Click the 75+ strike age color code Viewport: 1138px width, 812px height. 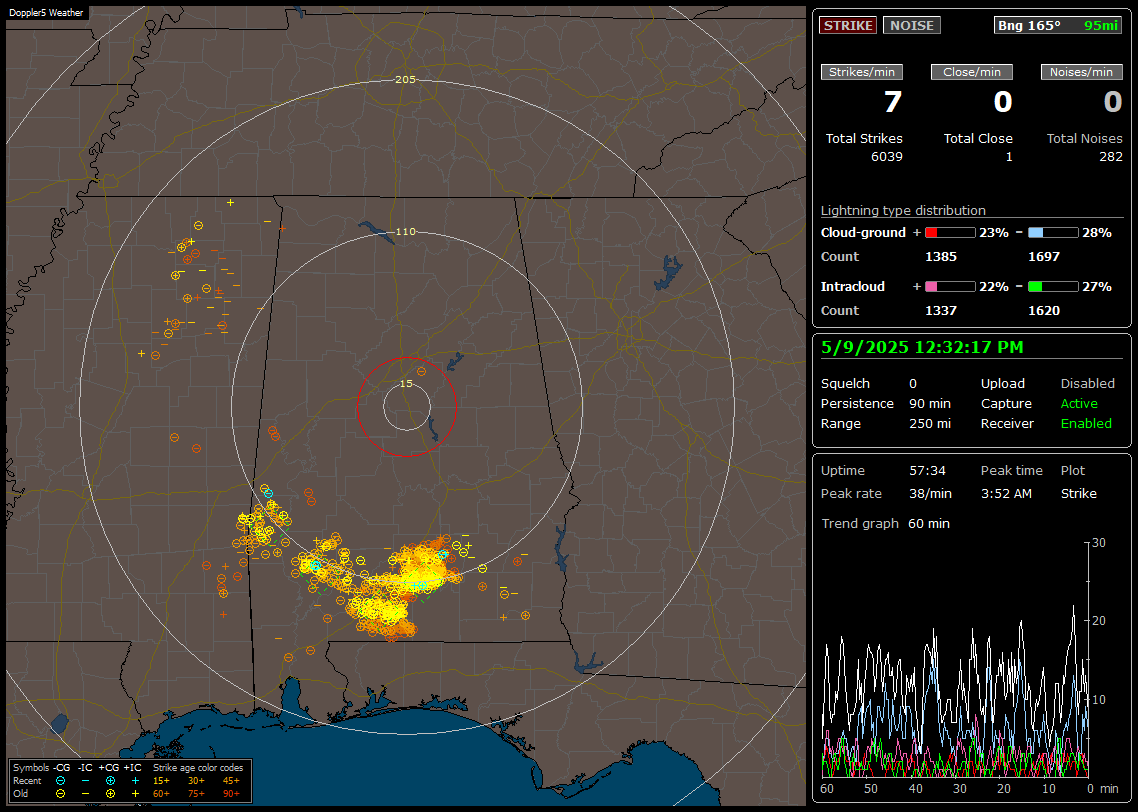196,794
